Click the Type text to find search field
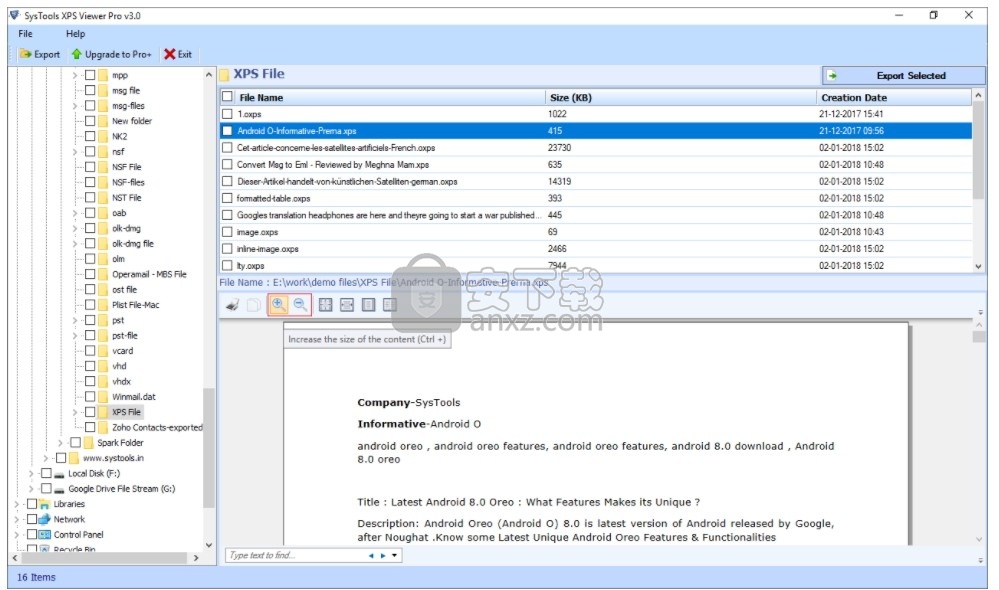Image resolution: width=999 pixels, height=590 pixels. point(296,556)
